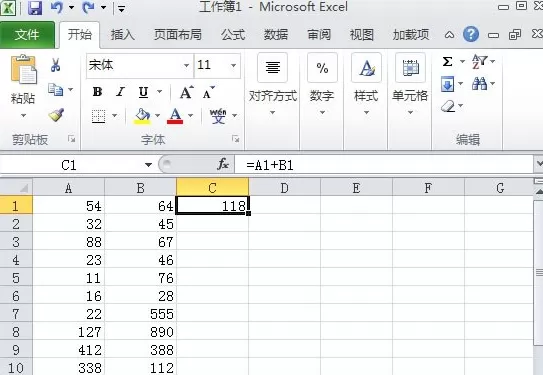Click the Undo arrow icon
The image size is (543, 375).
[x=56, y=7]
